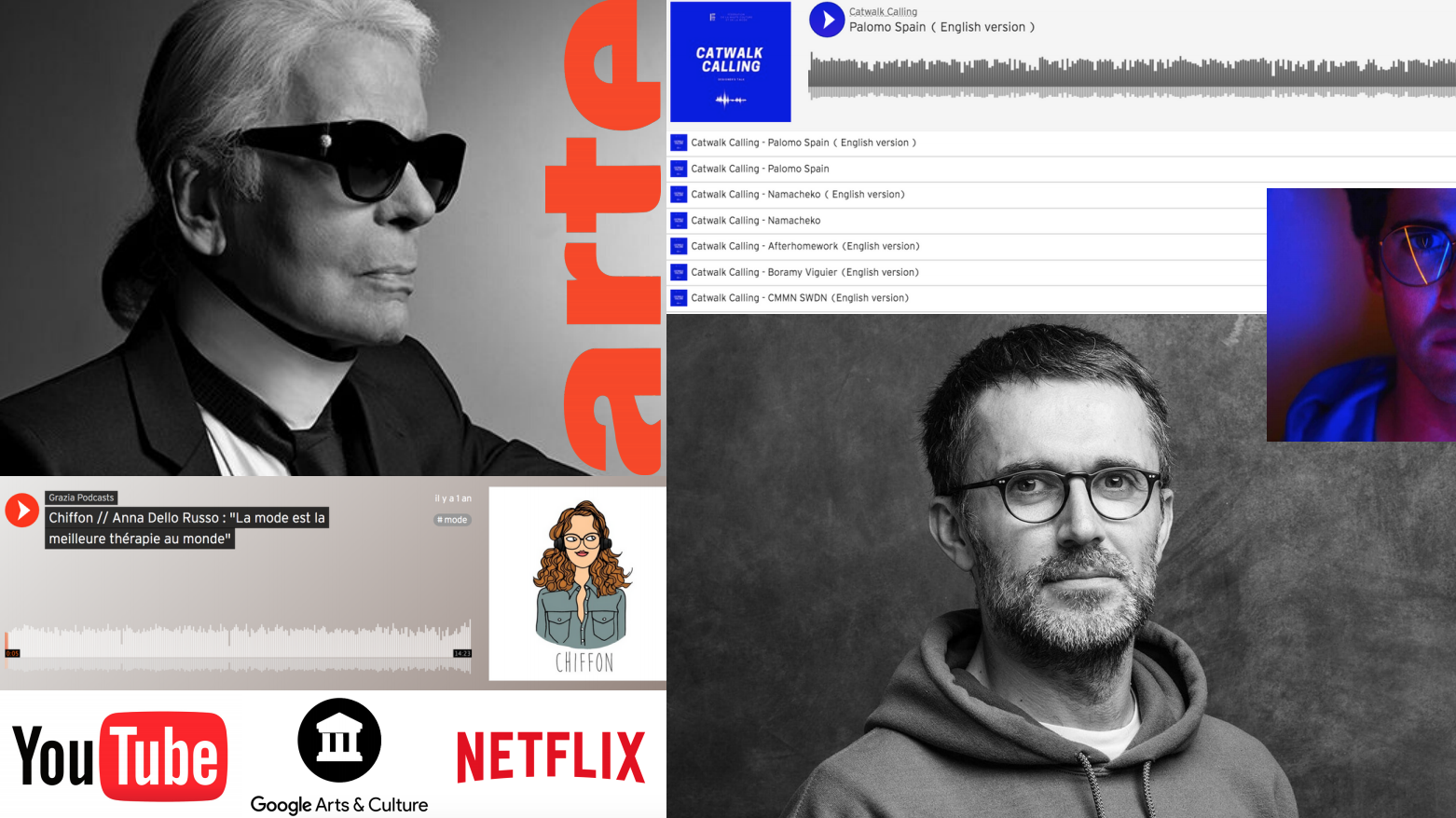Click the #mode tag
The image size is (1456, 818).
[x=452, y=520]
